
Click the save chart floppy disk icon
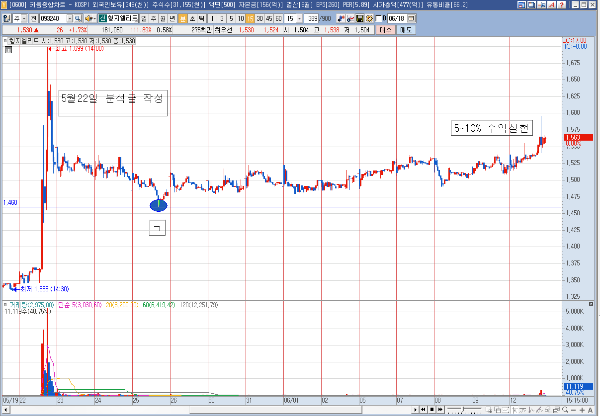coord(360,18)
